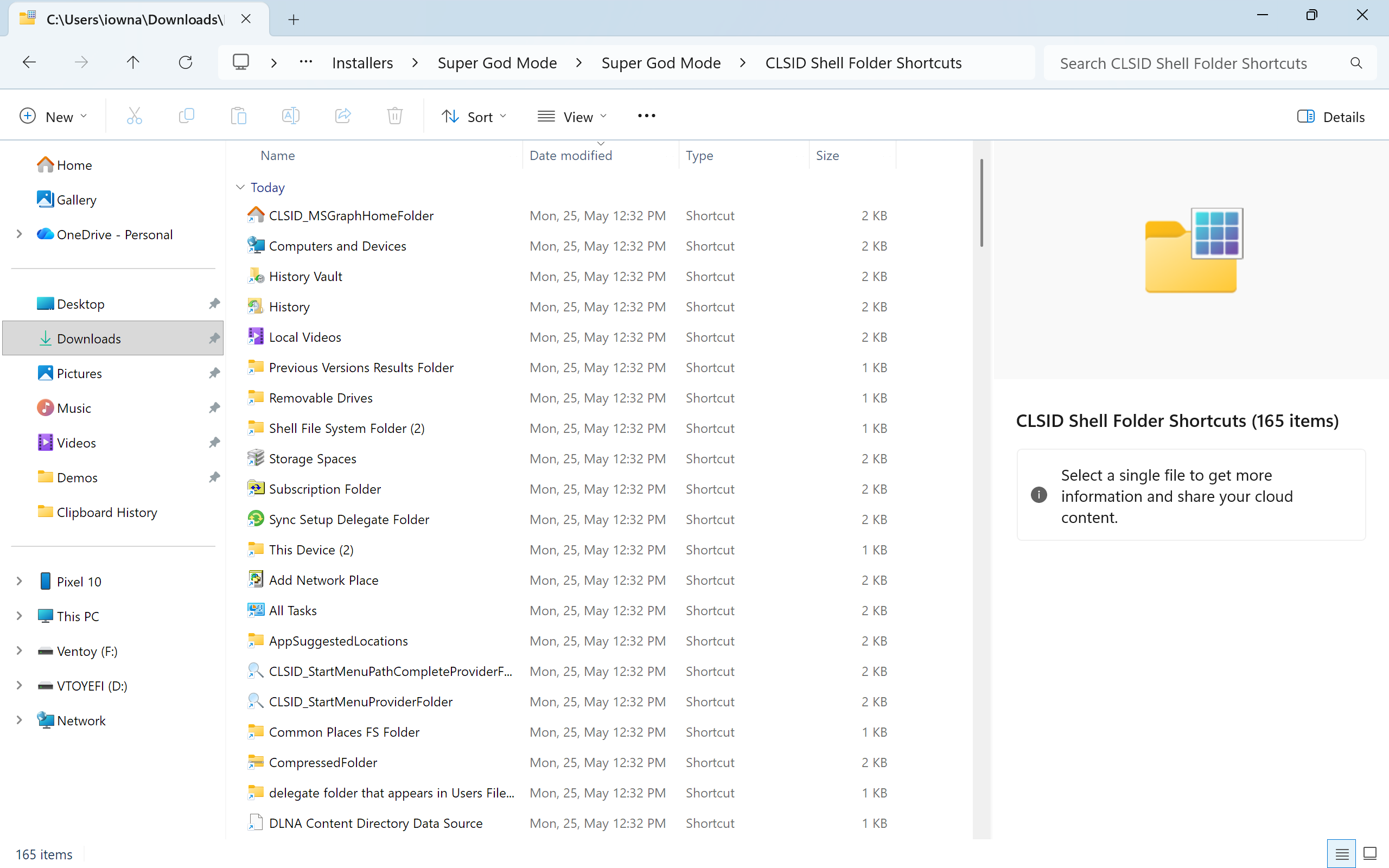Click the Delete trash can icon

[x=395, y=117]
